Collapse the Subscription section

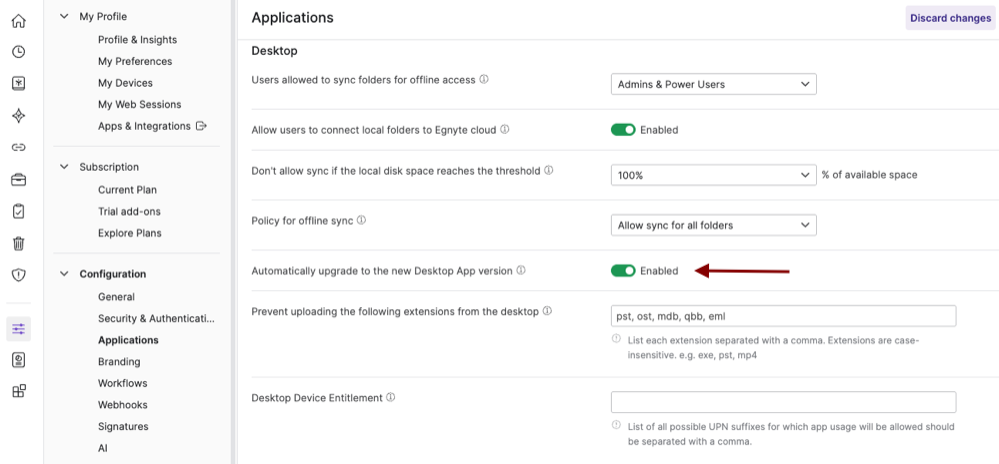click(64, 167)
